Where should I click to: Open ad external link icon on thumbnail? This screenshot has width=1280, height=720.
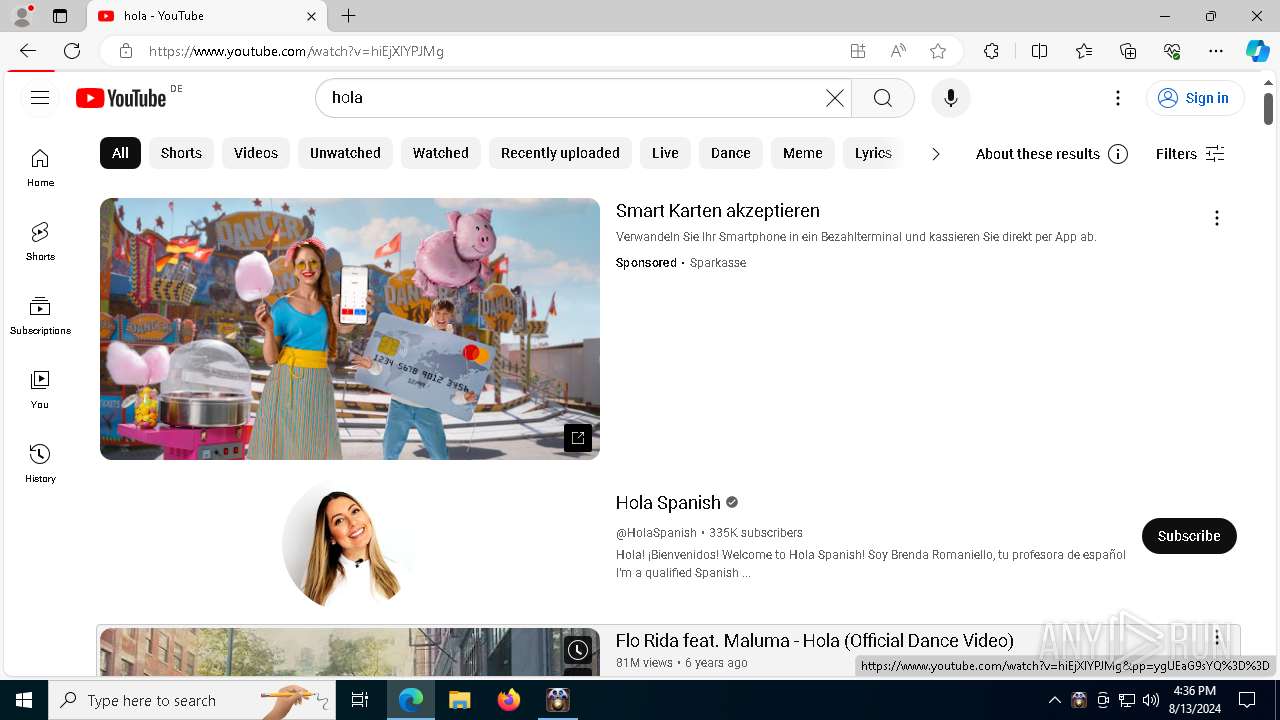(578, 438)
